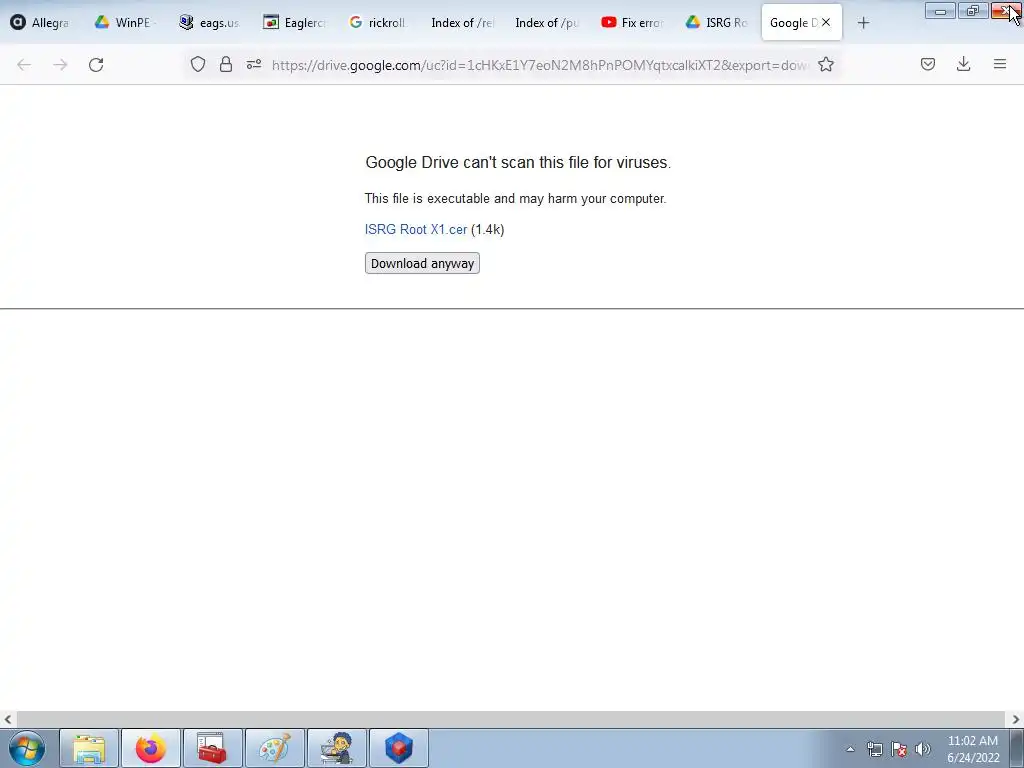
Task: Open the tracking protection shield icon
Action: pos(198,64)
